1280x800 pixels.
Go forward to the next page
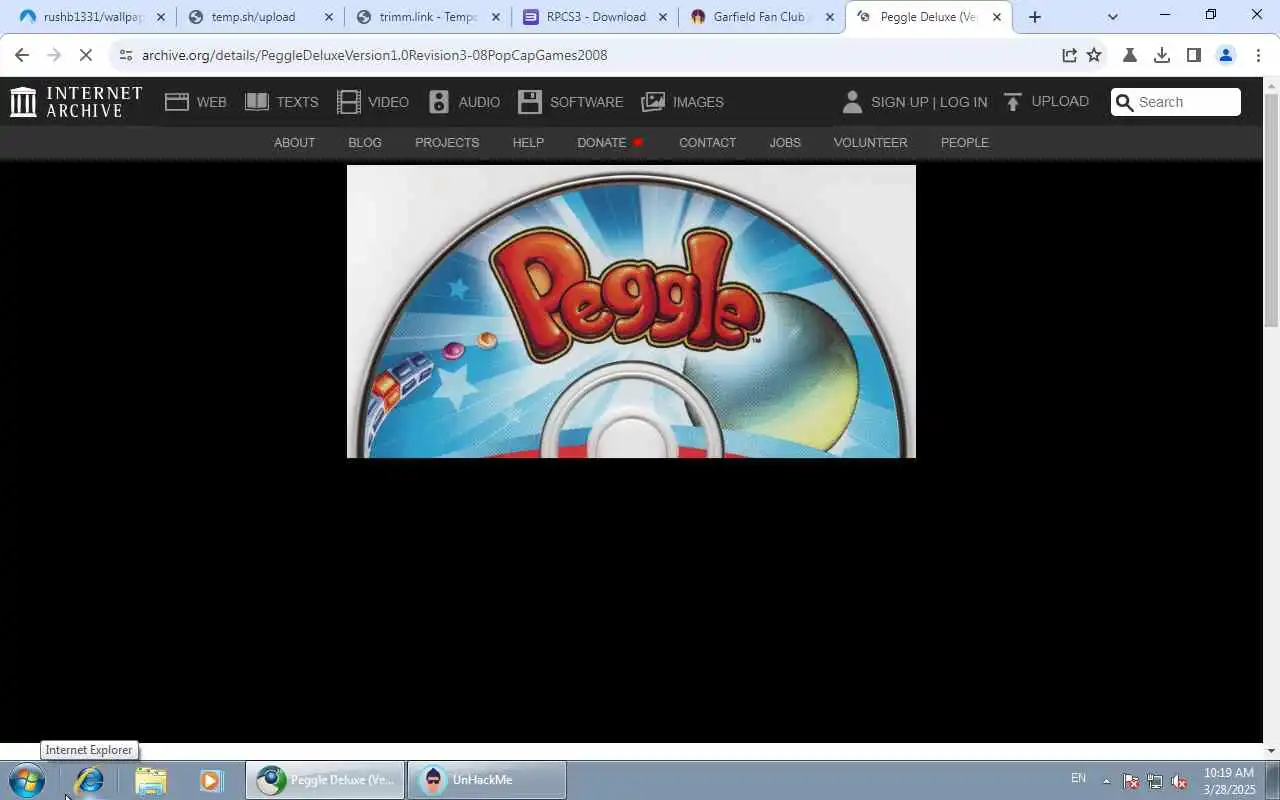point(54,55)
